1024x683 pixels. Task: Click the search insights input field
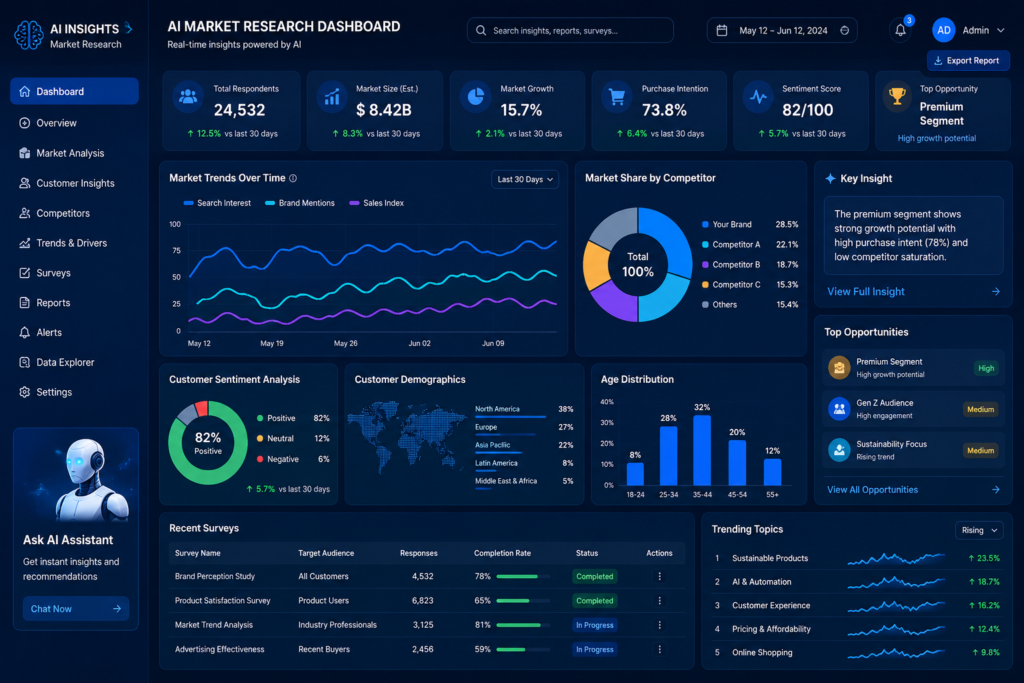tap(570, 31)
